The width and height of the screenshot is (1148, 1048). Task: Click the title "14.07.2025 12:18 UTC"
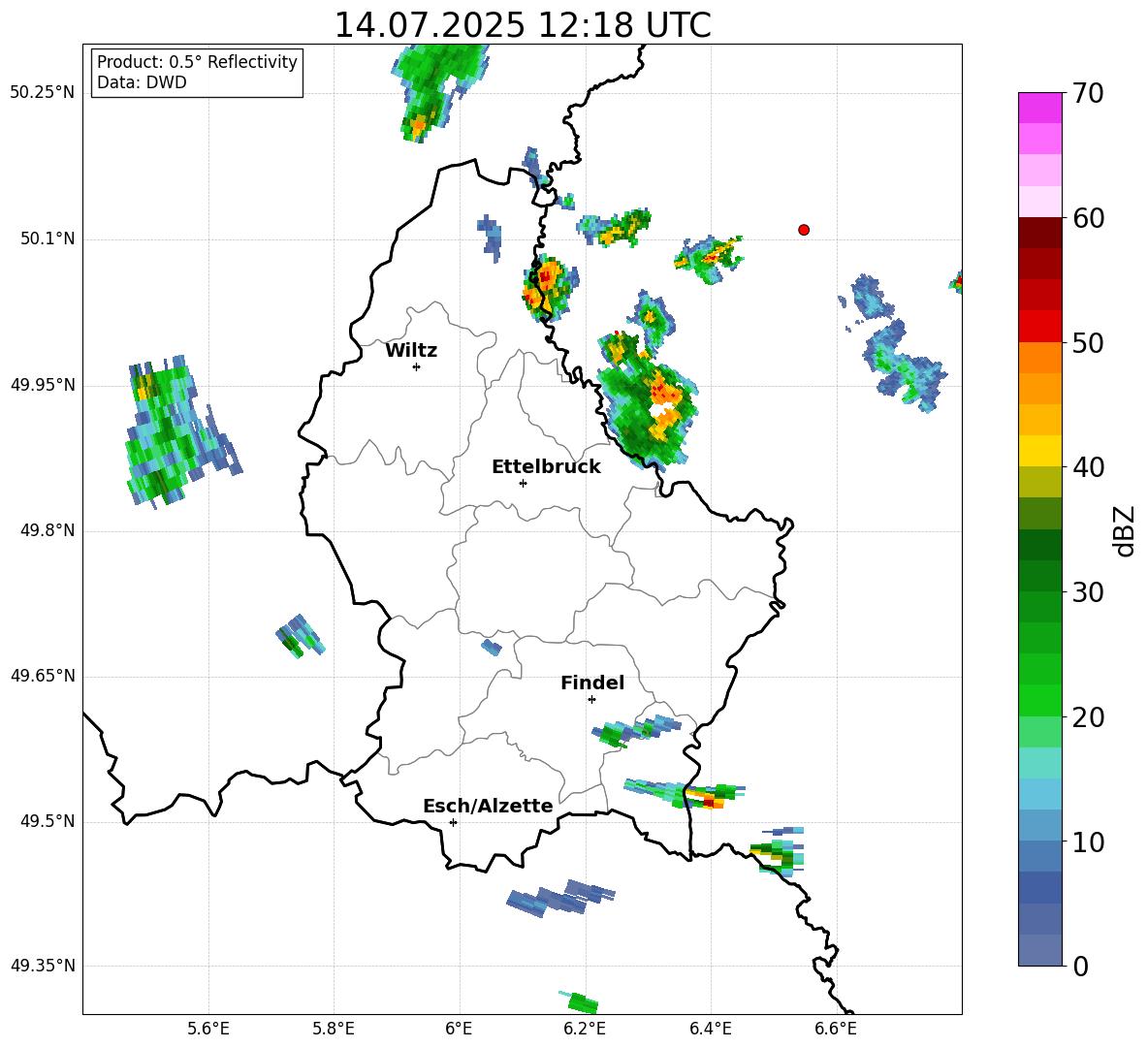(x=522, y=25)
